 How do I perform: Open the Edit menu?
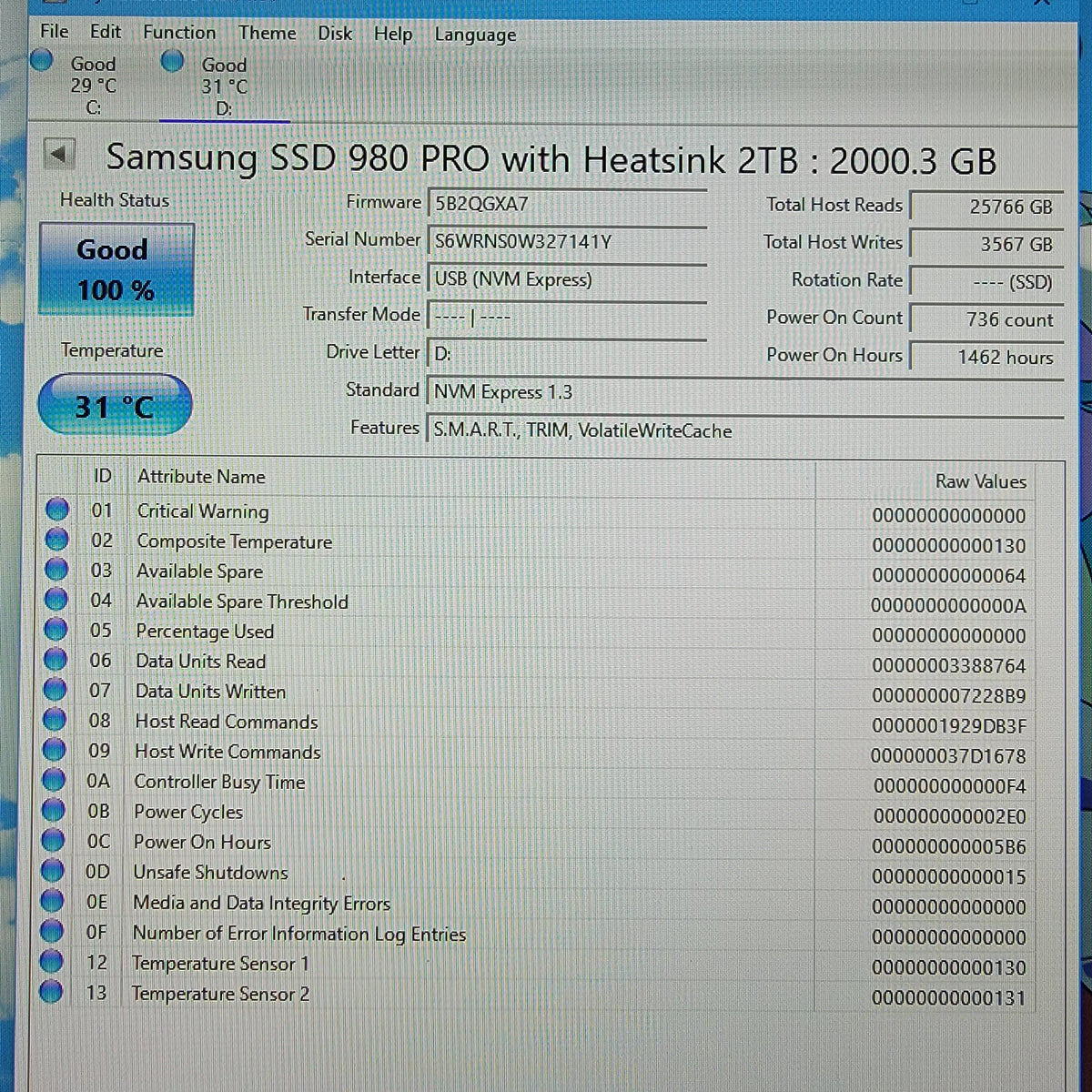[106, 32]
